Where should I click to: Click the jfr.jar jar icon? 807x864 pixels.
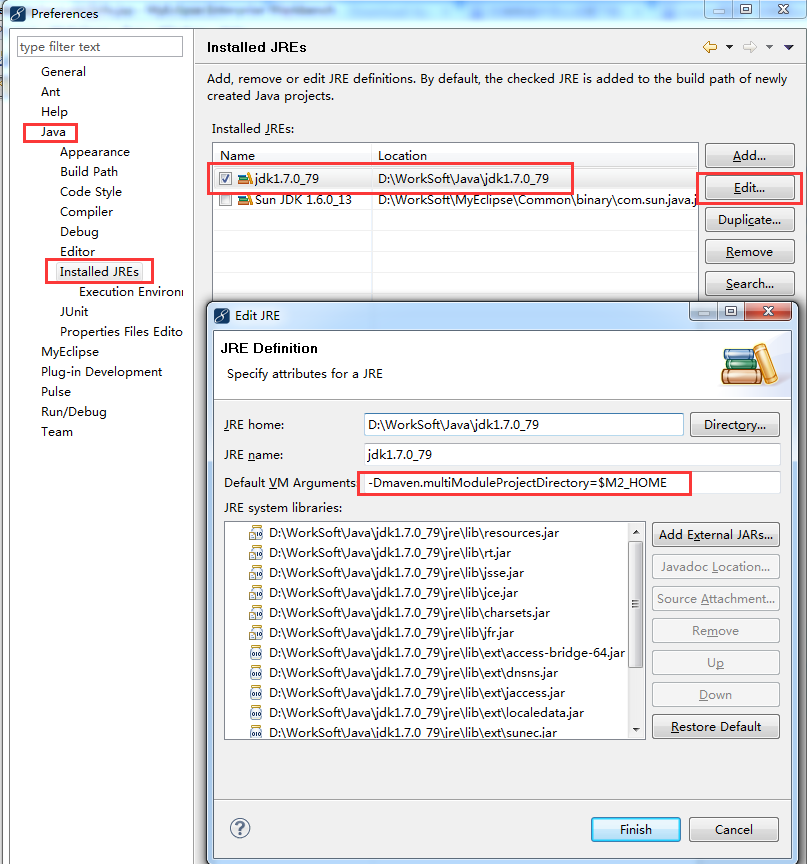tap(256, 633)
